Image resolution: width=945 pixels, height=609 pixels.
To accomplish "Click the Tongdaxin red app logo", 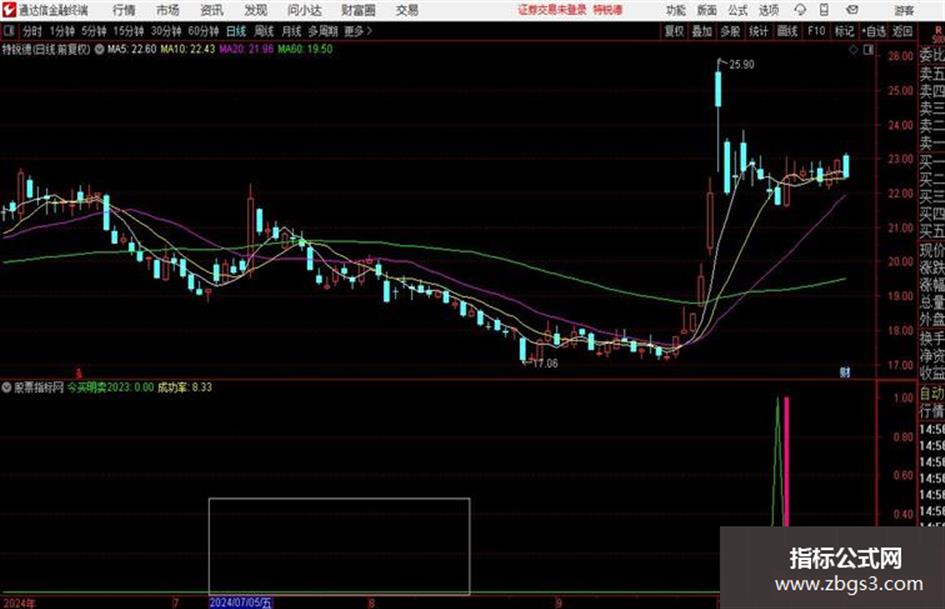I will [x=9, y=10].
